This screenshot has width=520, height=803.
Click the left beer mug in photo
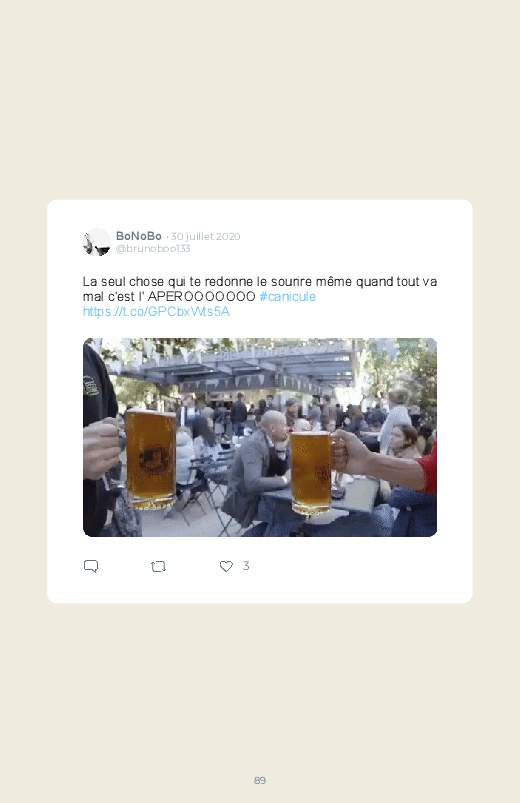(x=151, y=459)
